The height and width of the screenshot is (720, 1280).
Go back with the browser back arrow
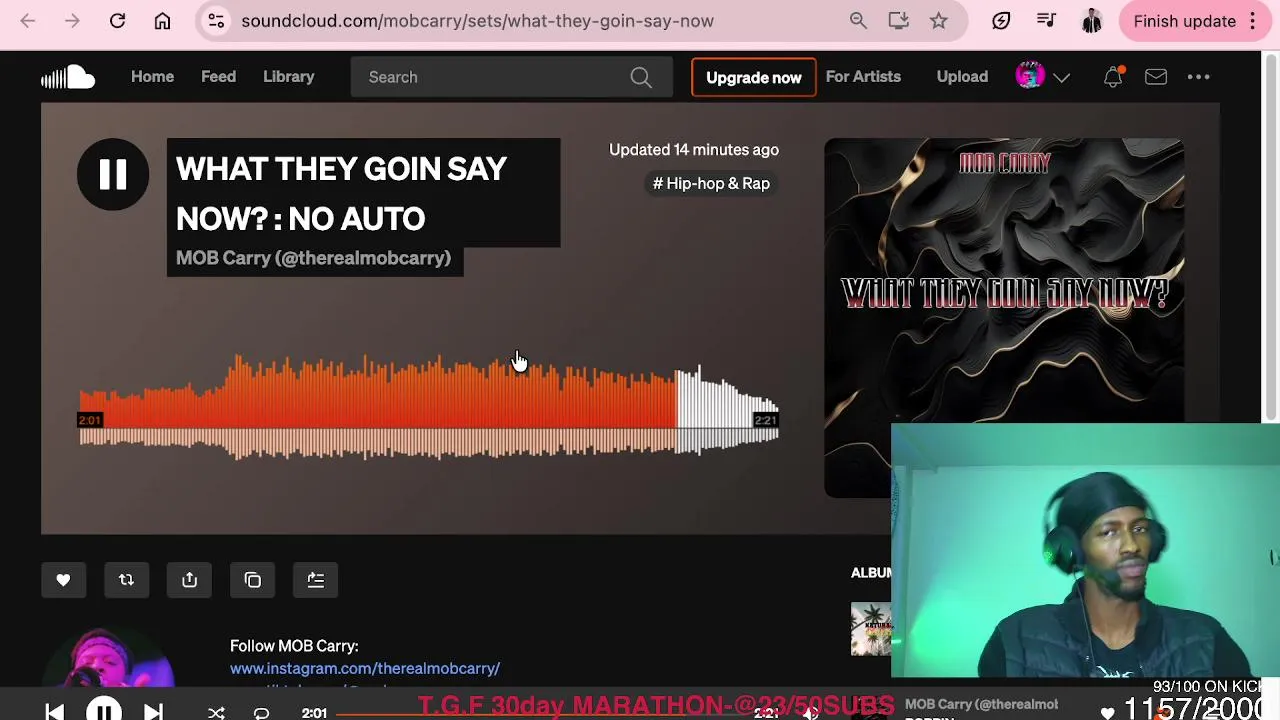[28, 21]
